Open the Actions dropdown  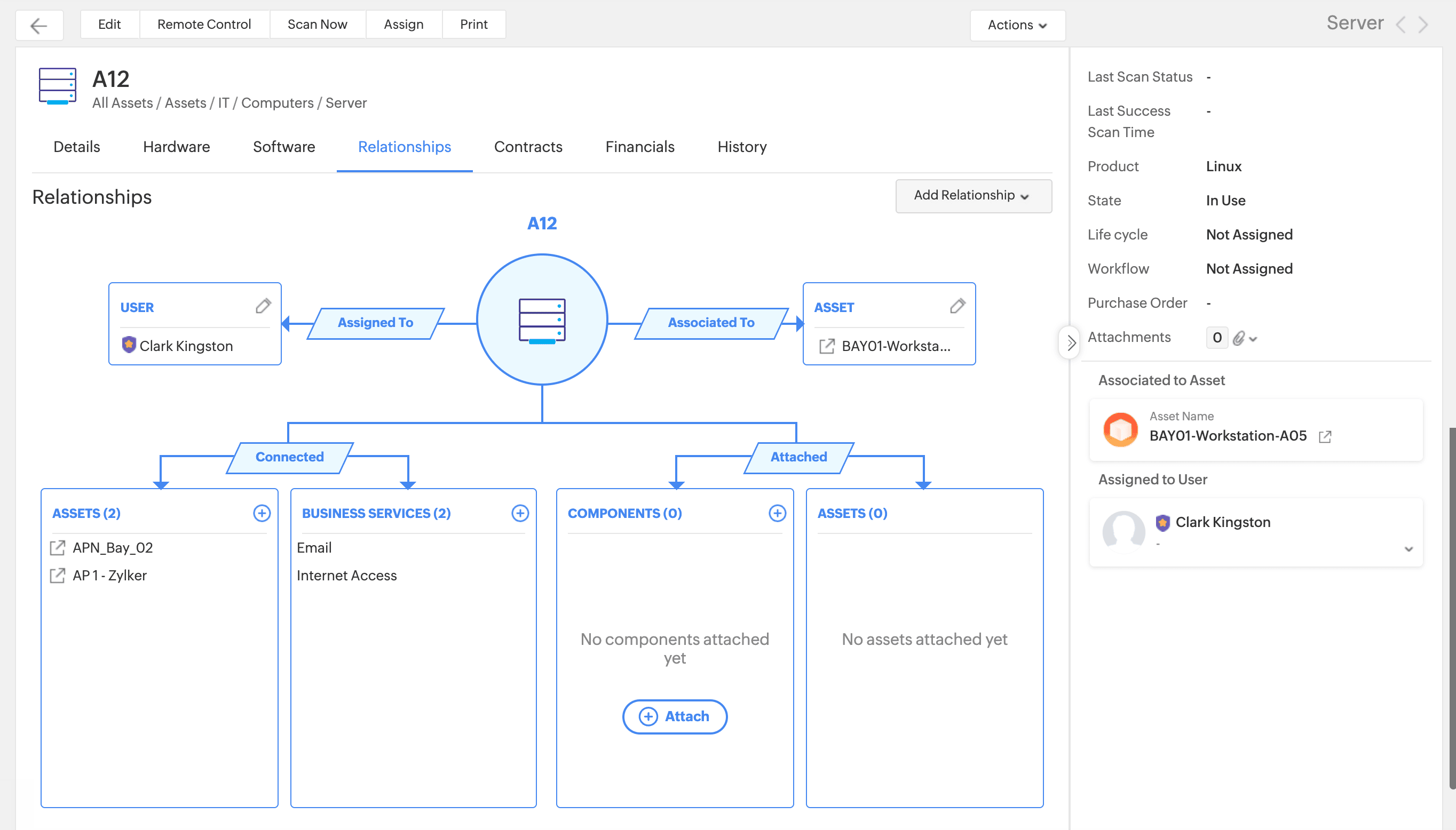[x=1017, y=25]
